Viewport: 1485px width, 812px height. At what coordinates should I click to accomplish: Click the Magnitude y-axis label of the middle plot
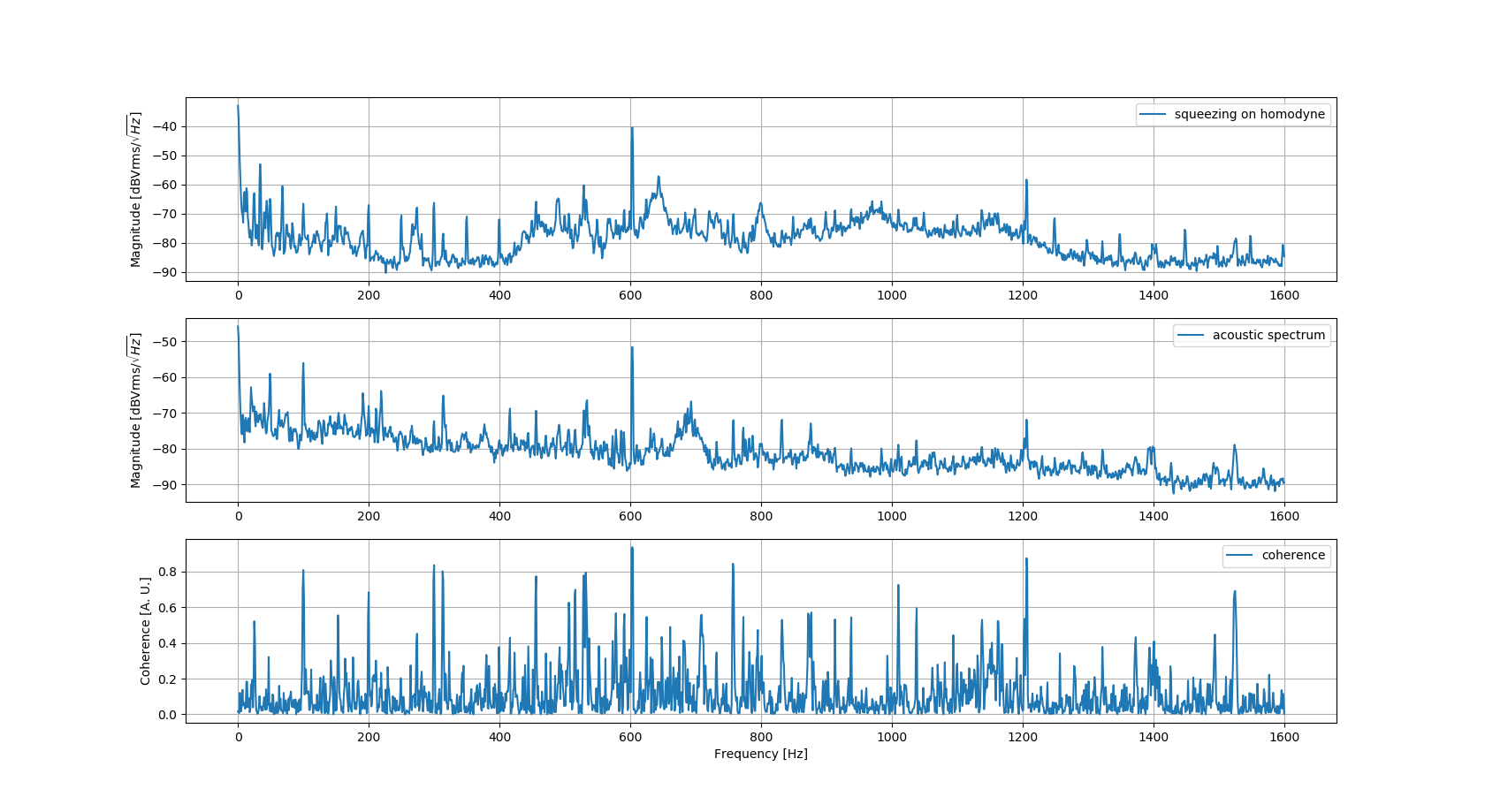(x=135, y=410)
